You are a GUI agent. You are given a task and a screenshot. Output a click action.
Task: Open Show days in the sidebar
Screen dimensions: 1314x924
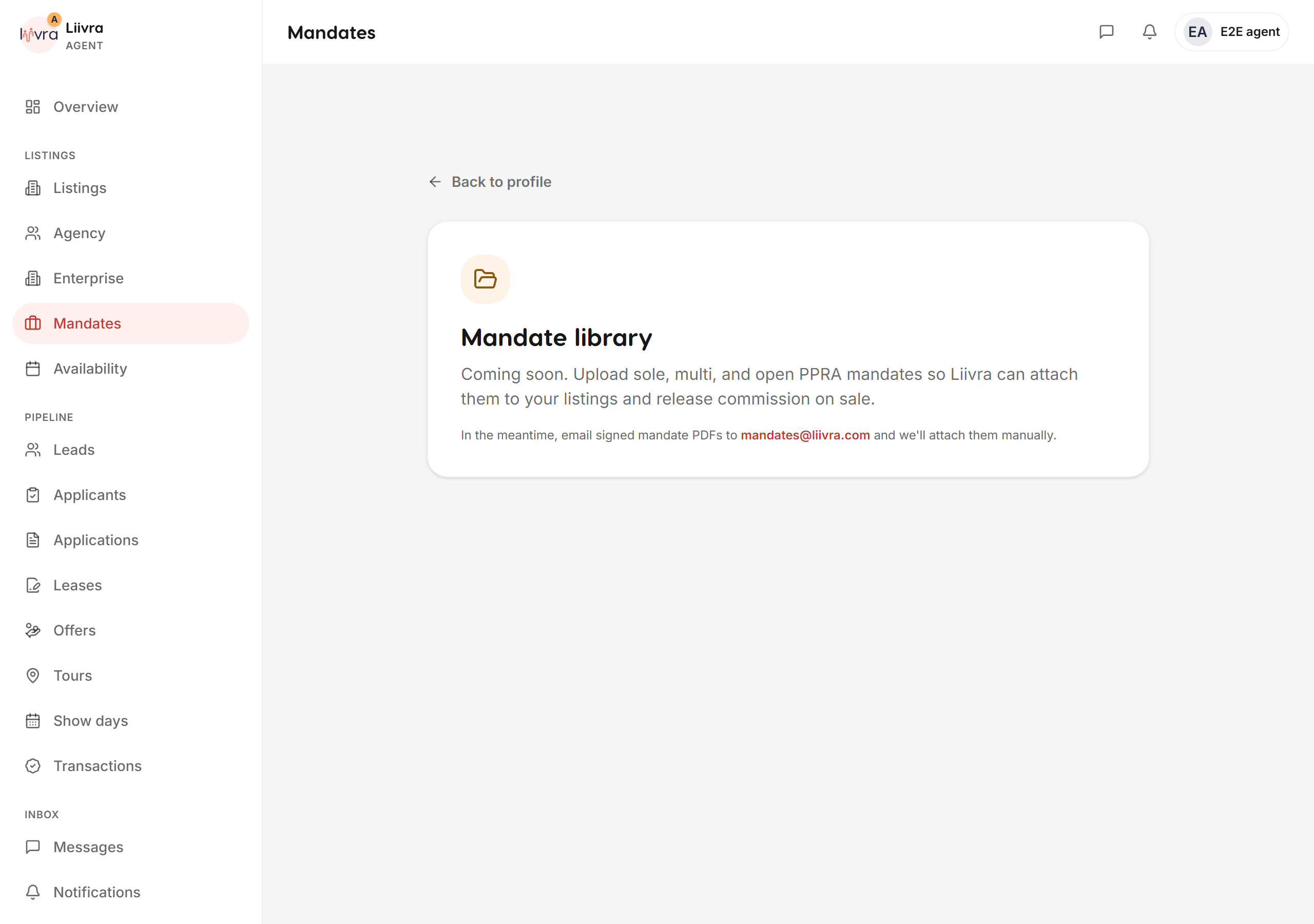tap(131, 721)
